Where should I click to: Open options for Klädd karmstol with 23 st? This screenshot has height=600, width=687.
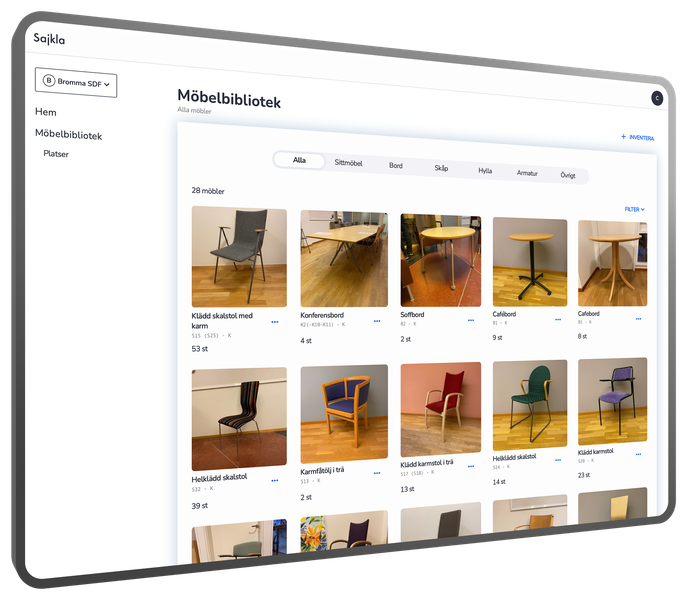click(638, 454)
